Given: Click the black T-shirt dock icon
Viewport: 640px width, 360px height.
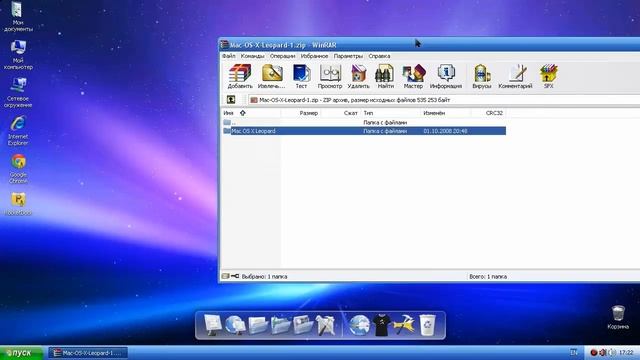Looking at the screenshot, I should point(382,325).
